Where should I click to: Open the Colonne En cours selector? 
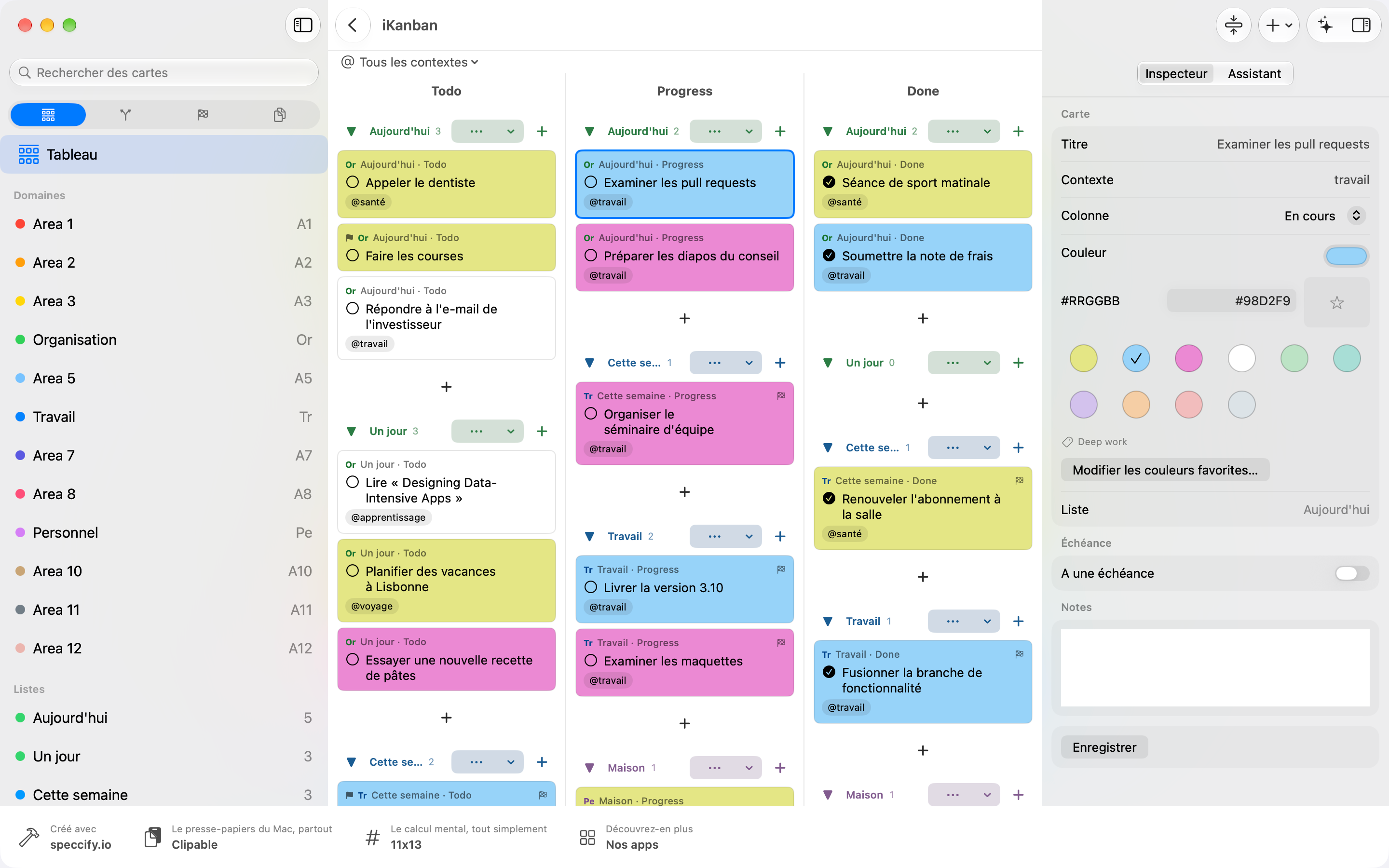click(1324, 216)
